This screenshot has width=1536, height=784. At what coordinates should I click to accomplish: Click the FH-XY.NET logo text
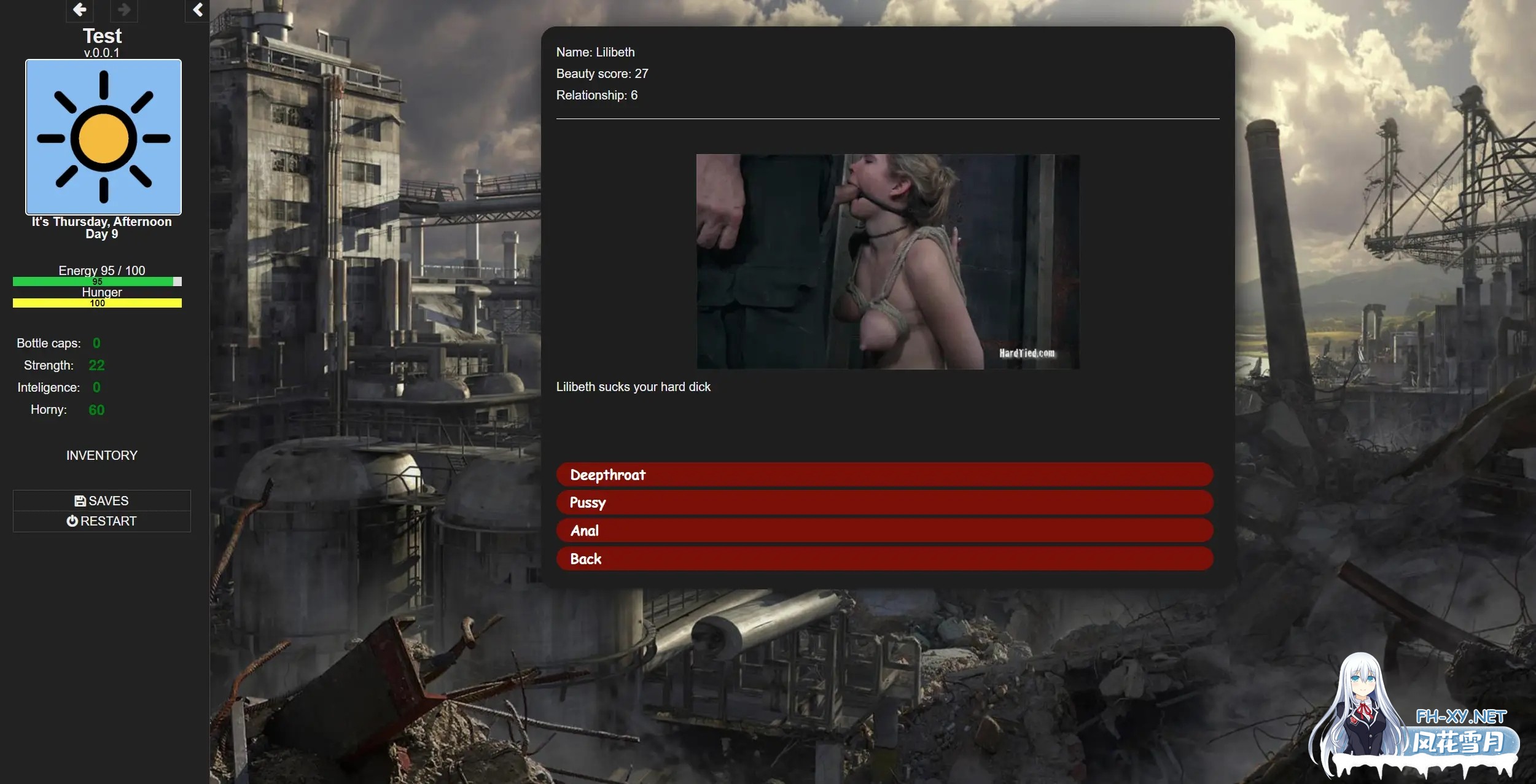(x=1460, y=716)
